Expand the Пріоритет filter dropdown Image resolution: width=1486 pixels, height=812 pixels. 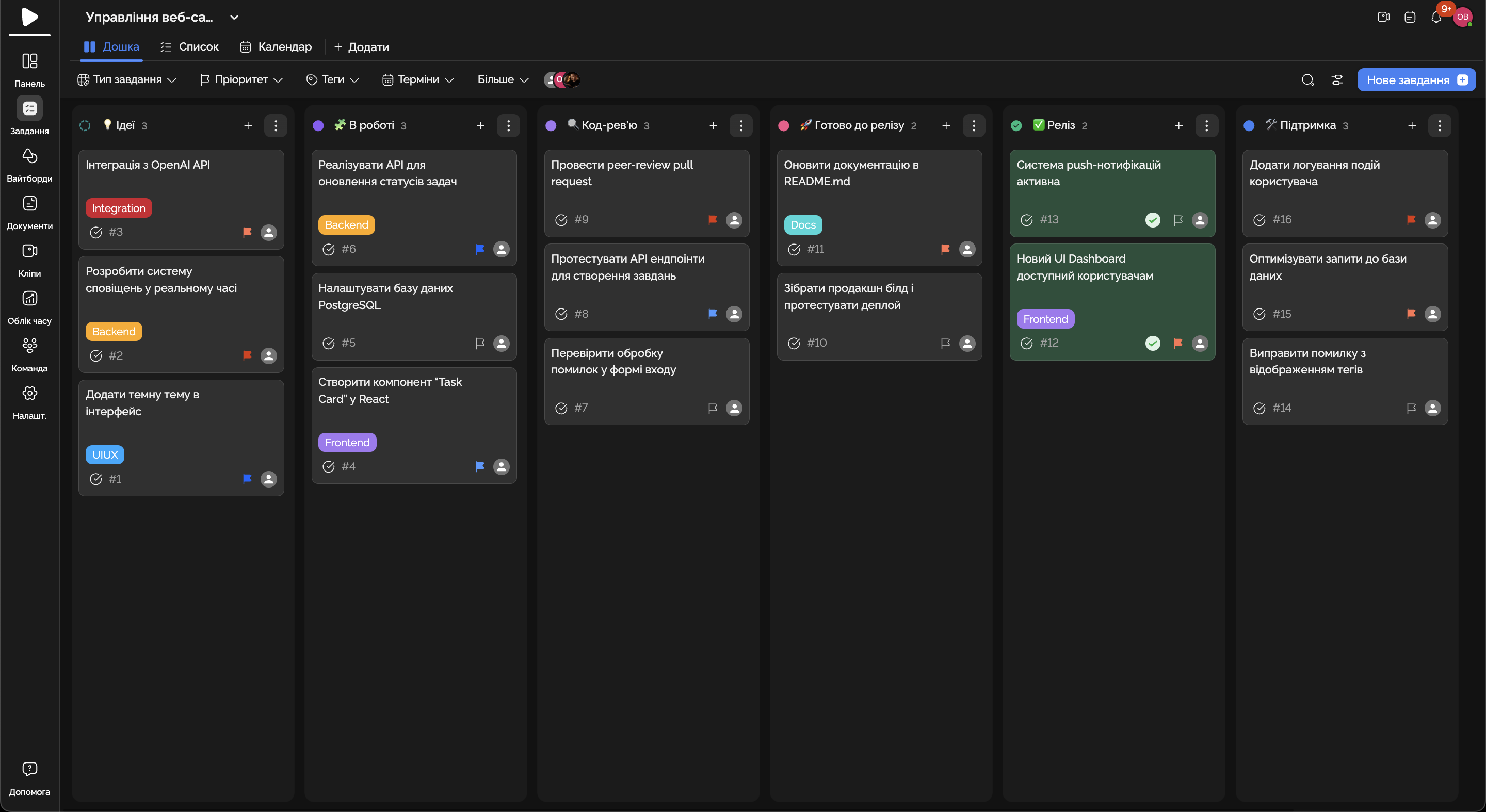point(241,79)
